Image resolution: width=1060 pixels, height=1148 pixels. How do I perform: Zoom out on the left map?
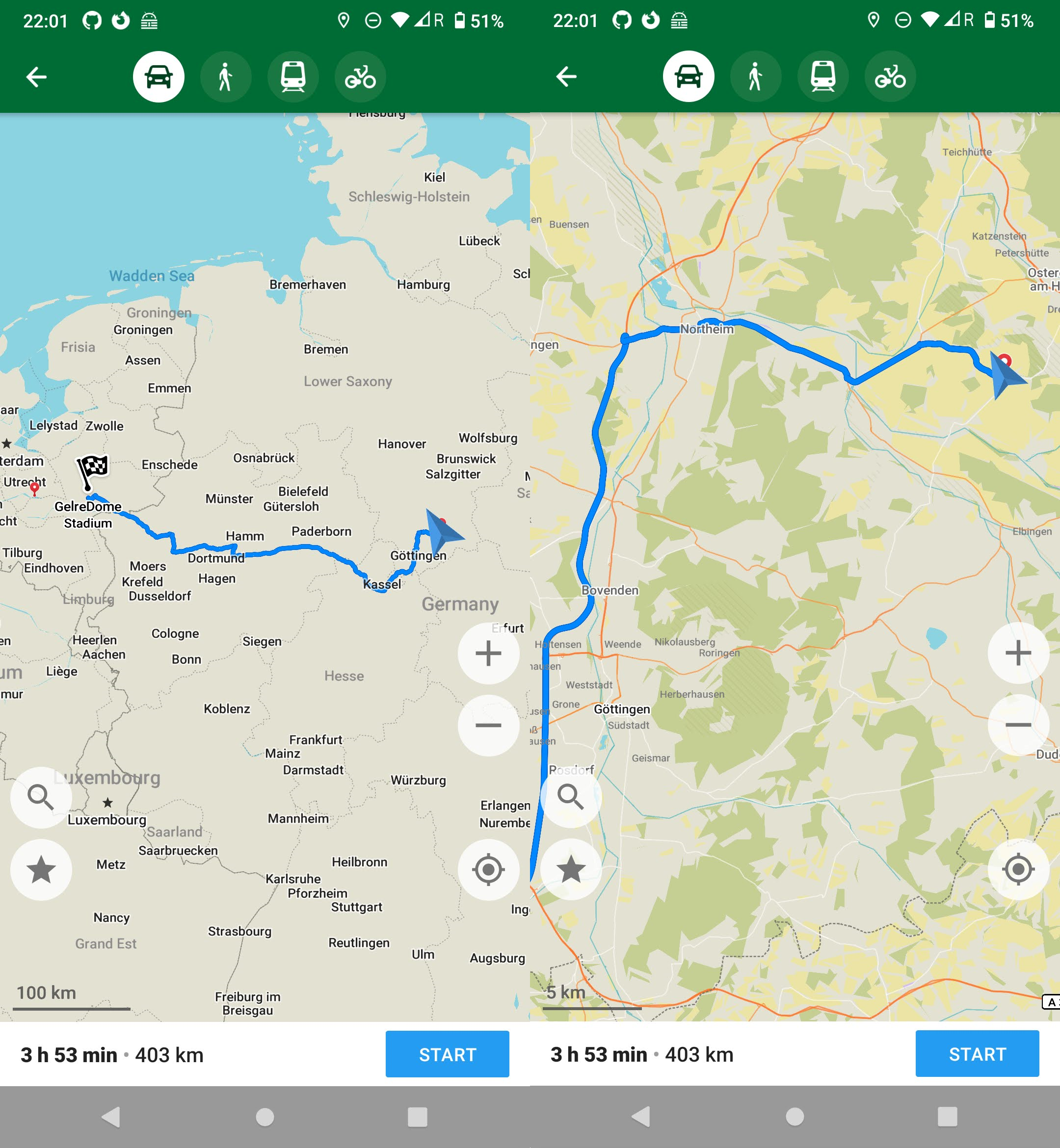click(x=488, y=726)
